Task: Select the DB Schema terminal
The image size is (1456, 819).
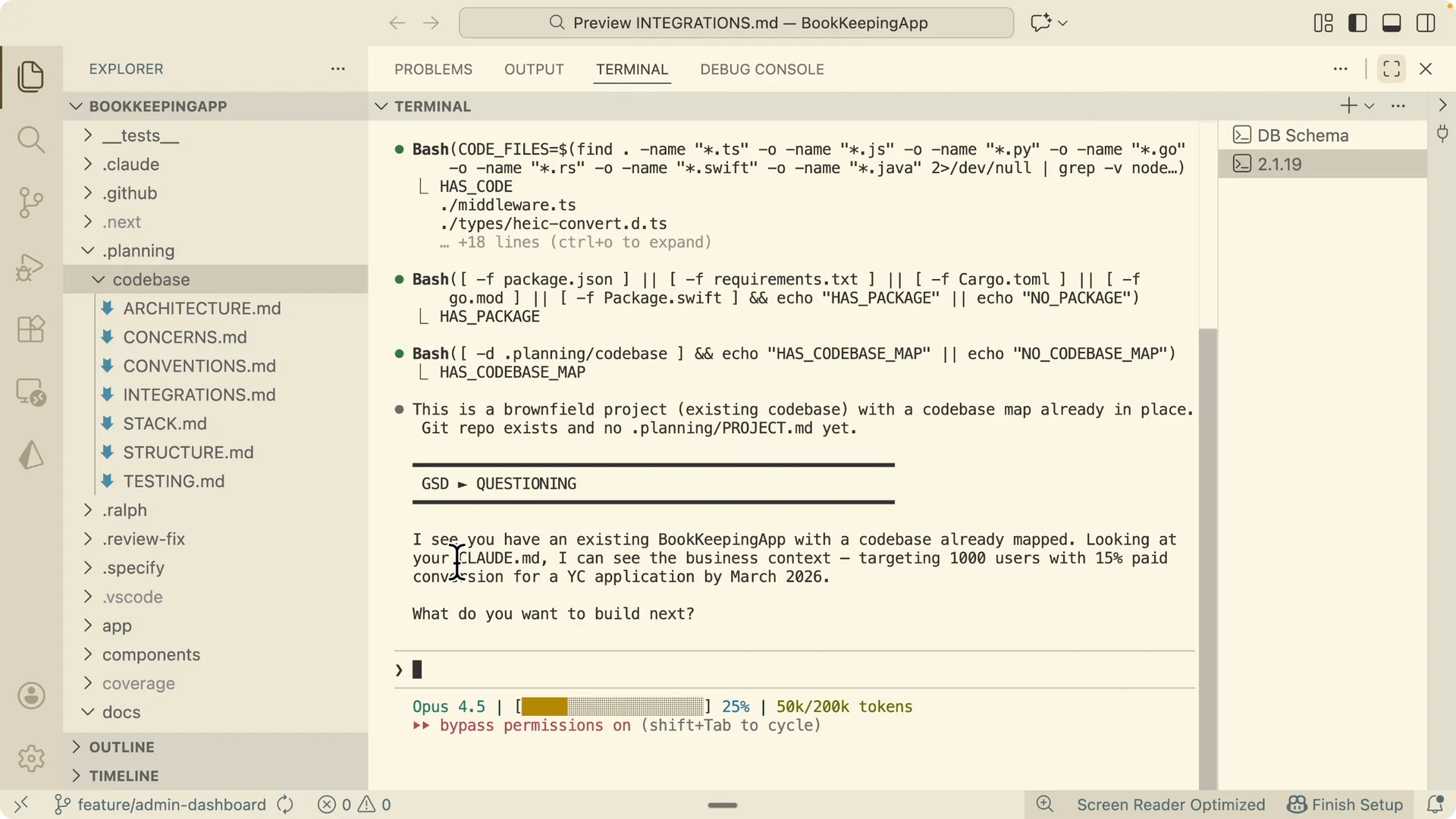Action: coord(1322,135)
